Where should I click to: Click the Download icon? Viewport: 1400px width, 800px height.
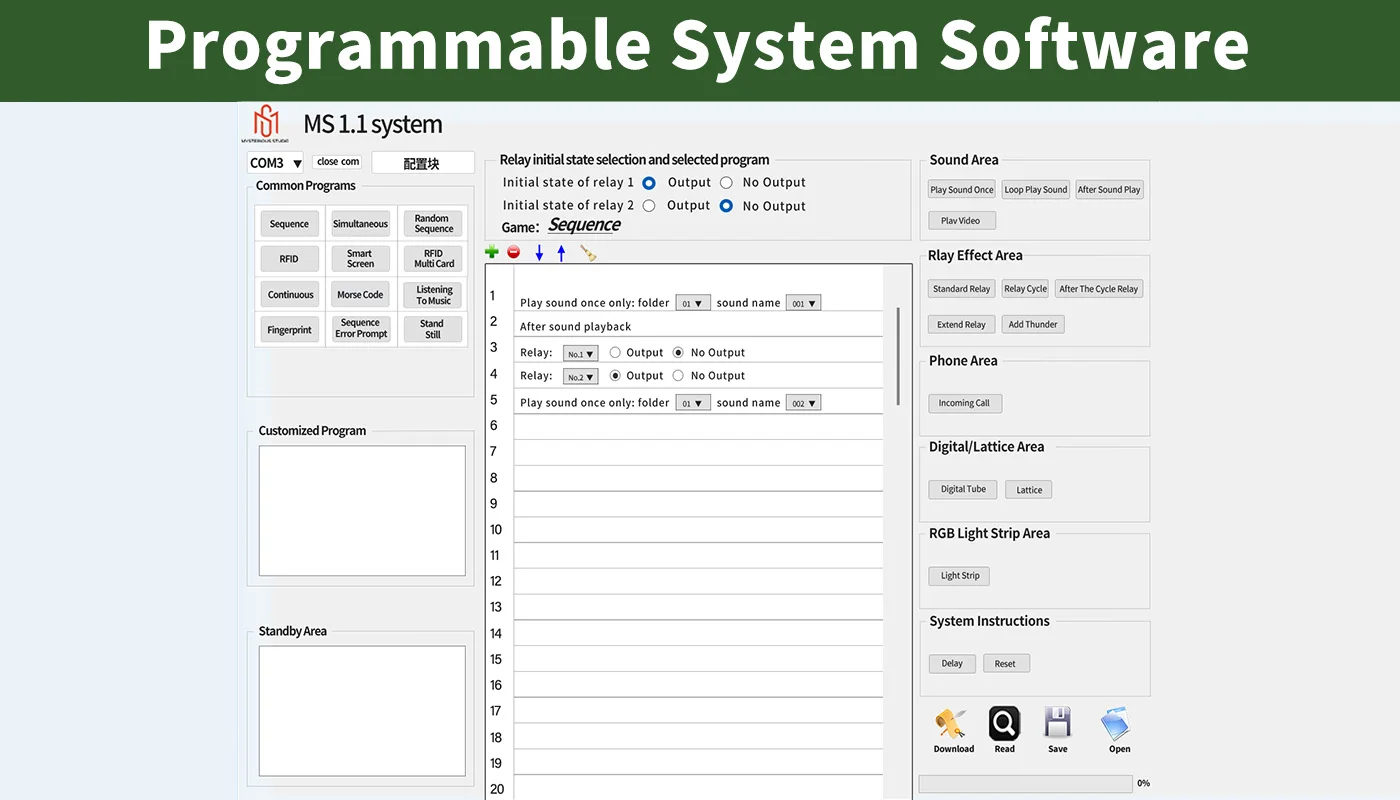point(953,724)
